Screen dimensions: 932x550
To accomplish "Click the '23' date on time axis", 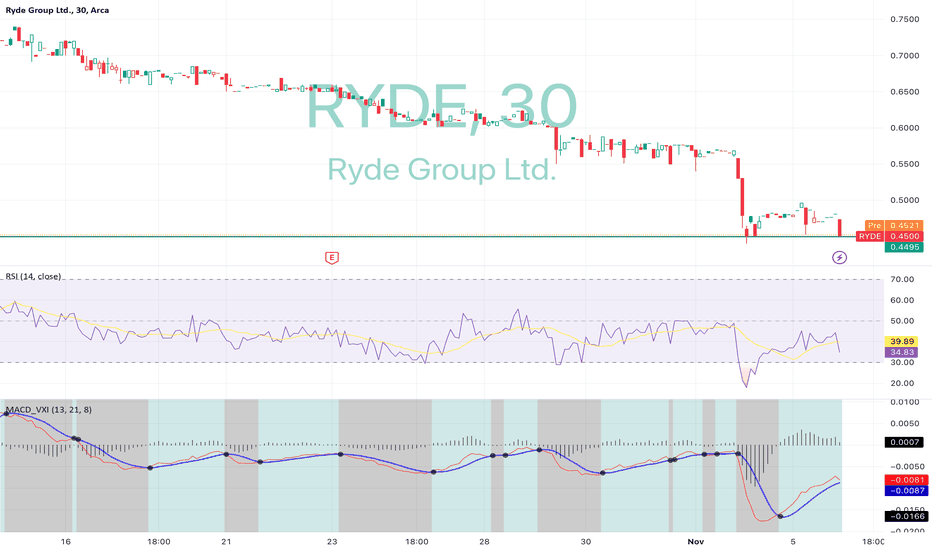I will 332,542.
